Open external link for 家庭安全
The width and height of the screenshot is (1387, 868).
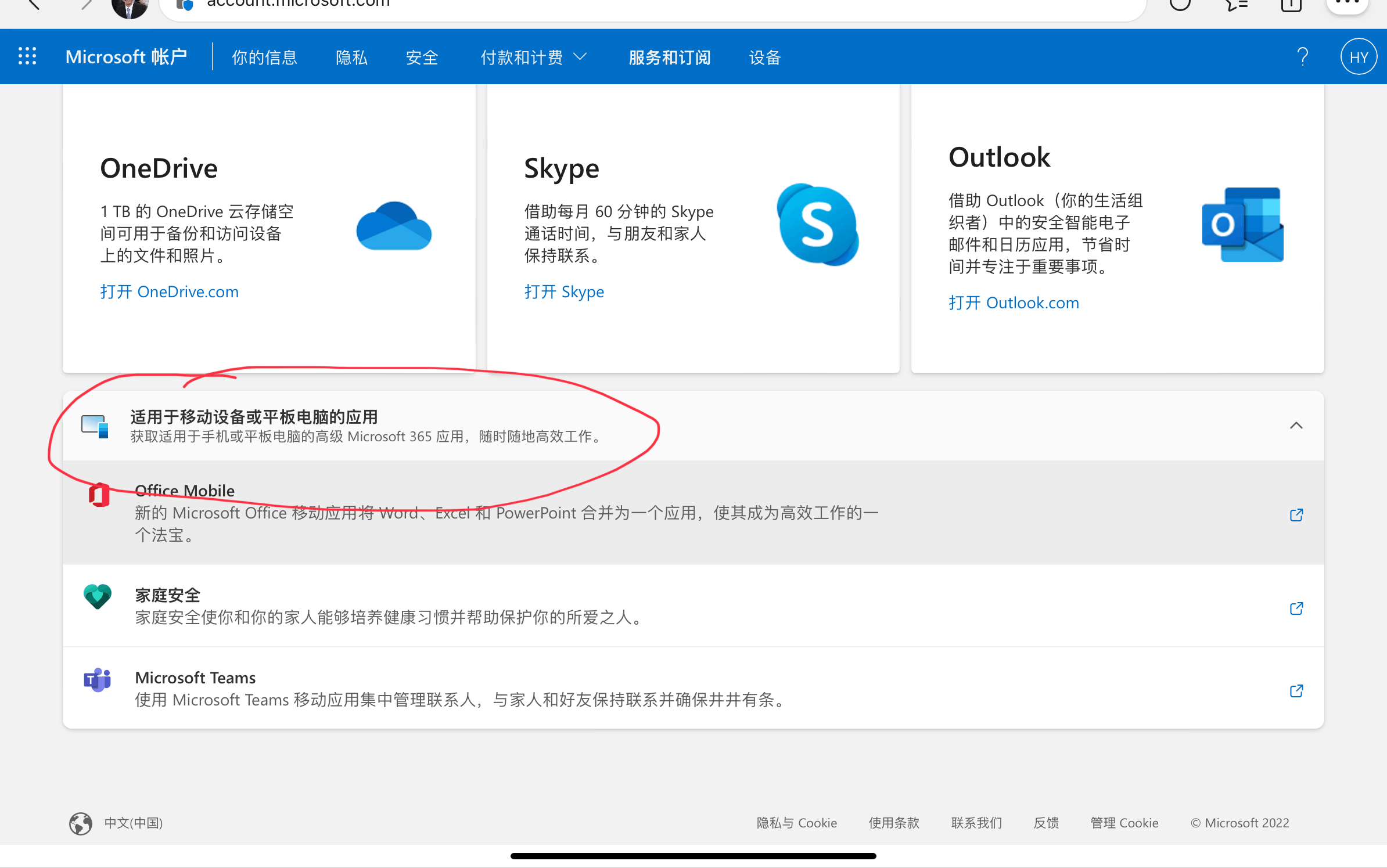click(1296, 608)
